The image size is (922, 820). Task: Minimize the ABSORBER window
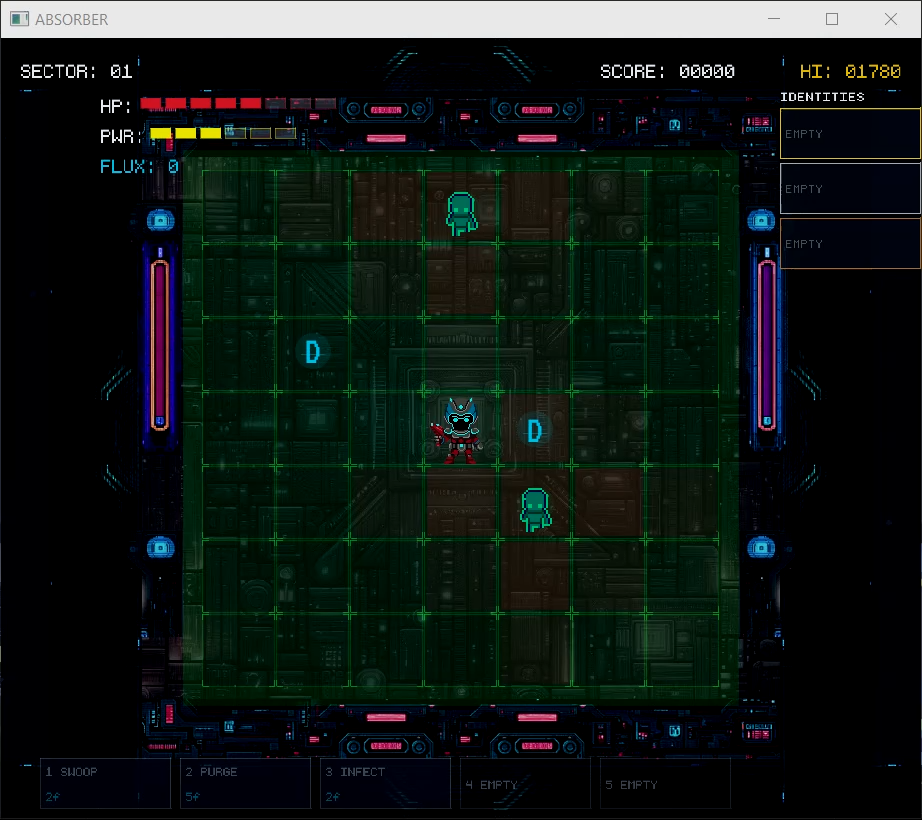[x=774, y=19]
